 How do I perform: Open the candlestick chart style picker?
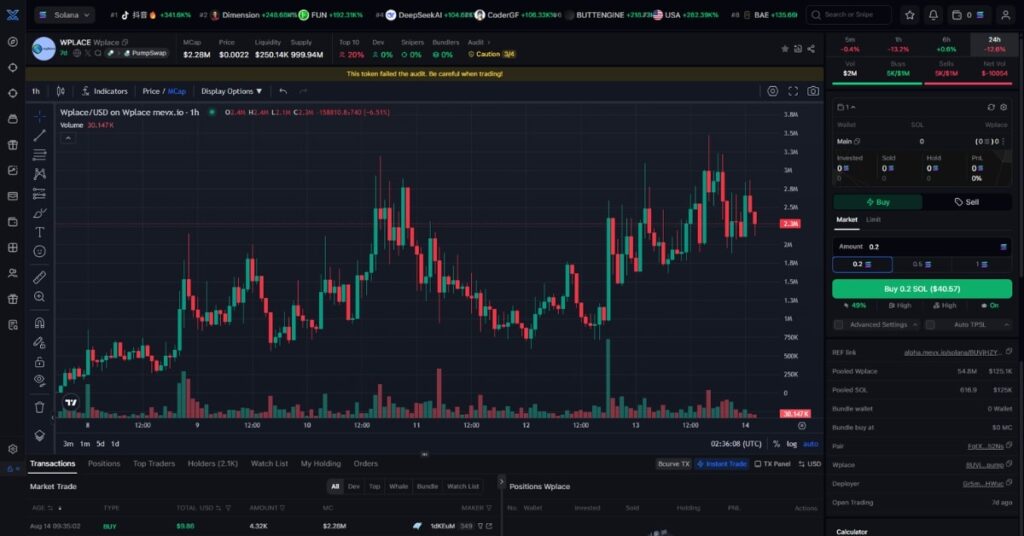click(x=61, y=91)
